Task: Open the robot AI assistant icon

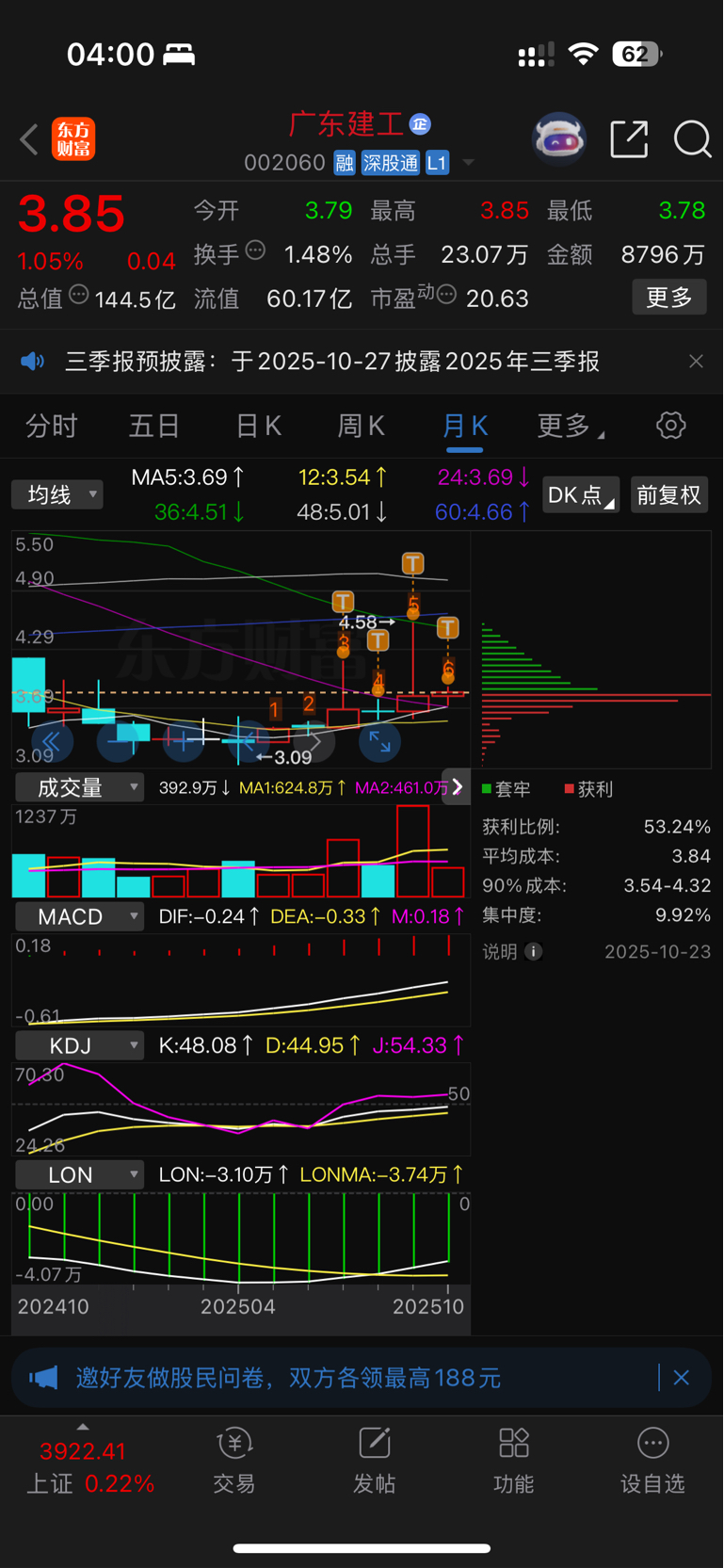Action: [x=559, y=139]
